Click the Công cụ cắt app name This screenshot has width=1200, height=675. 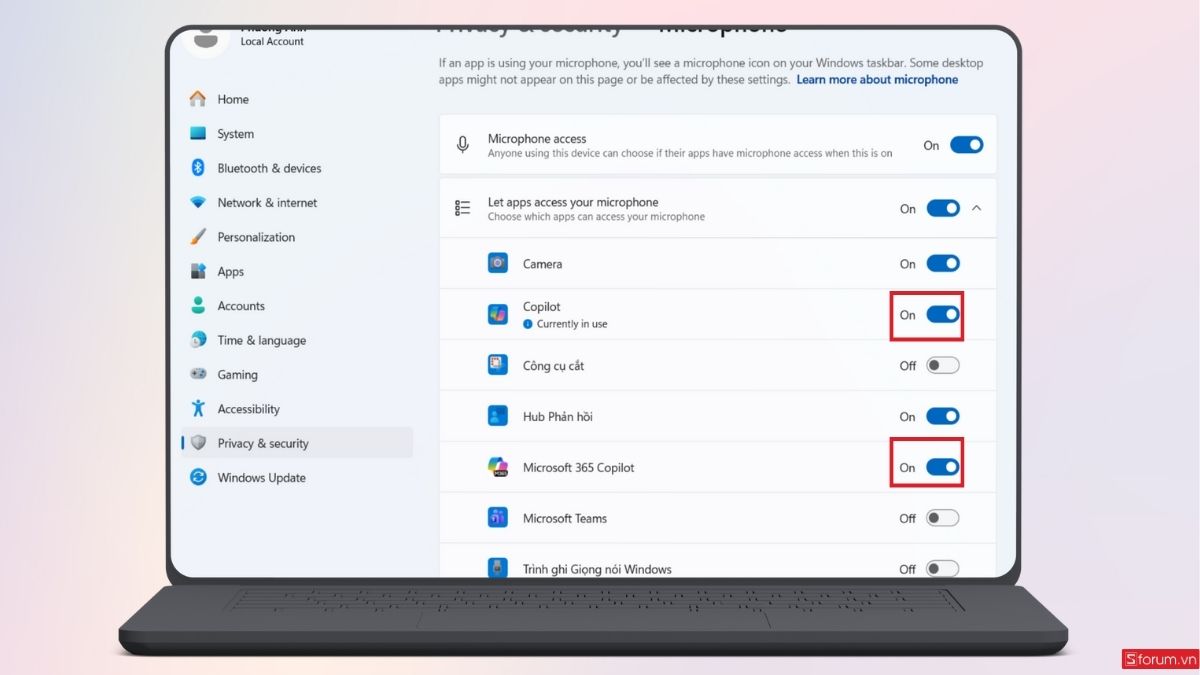pos(553,366)
